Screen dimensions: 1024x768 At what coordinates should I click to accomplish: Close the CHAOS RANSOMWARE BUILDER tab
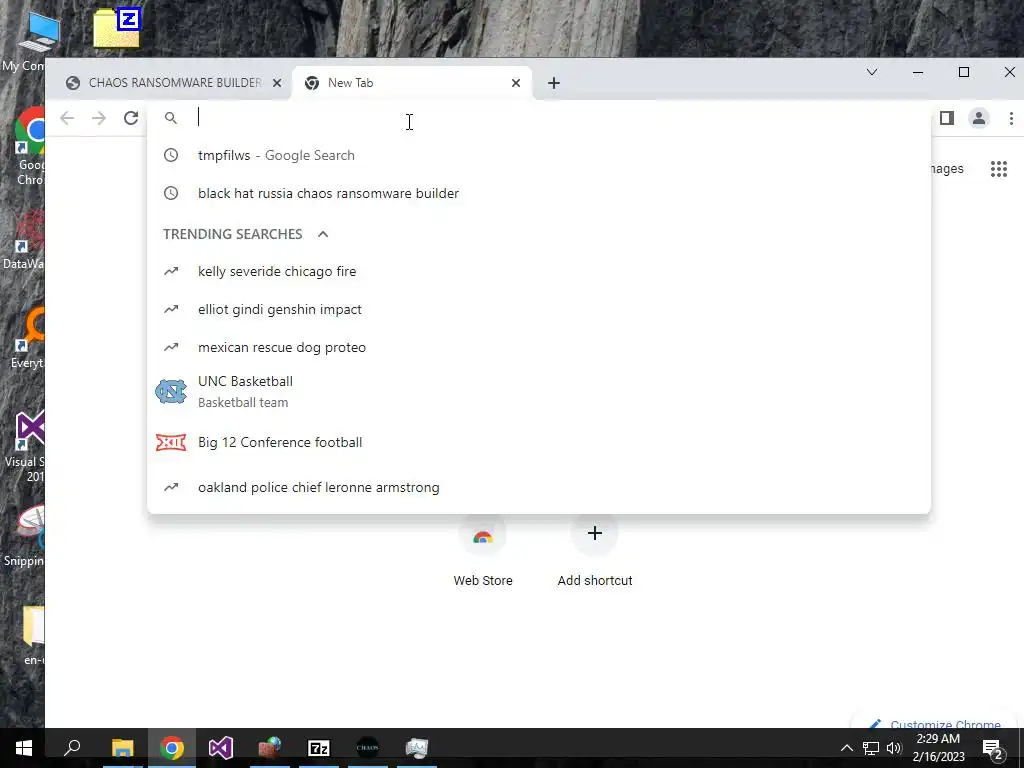(277, 83)
